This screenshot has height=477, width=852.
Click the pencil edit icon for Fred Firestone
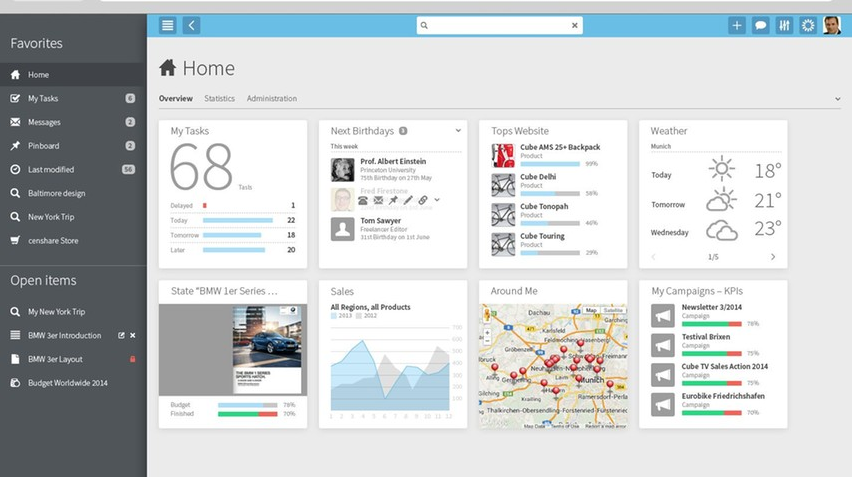(408, 201)
